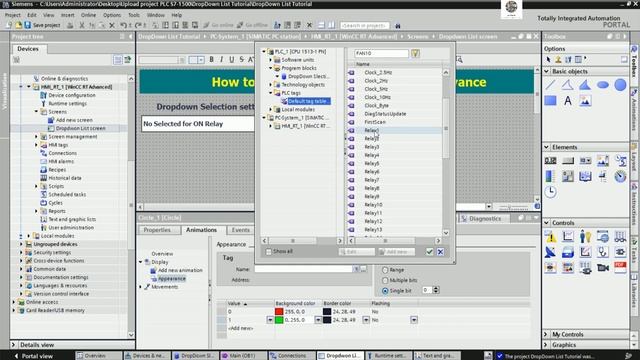
Task: Click the Add new button in tag dialog
Action: tap(396, 252)
